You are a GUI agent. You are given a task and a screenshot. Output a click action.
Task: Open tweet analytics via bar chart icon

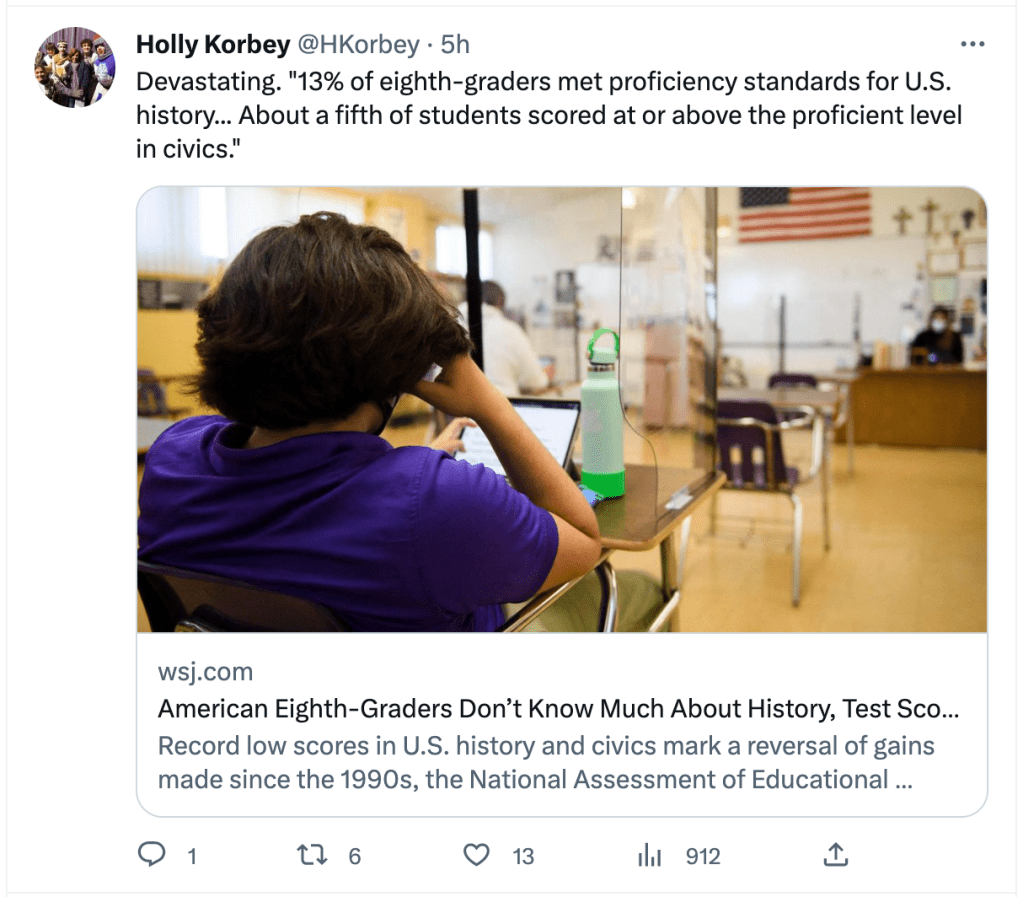pyautogui.click(x=650, y=855)
